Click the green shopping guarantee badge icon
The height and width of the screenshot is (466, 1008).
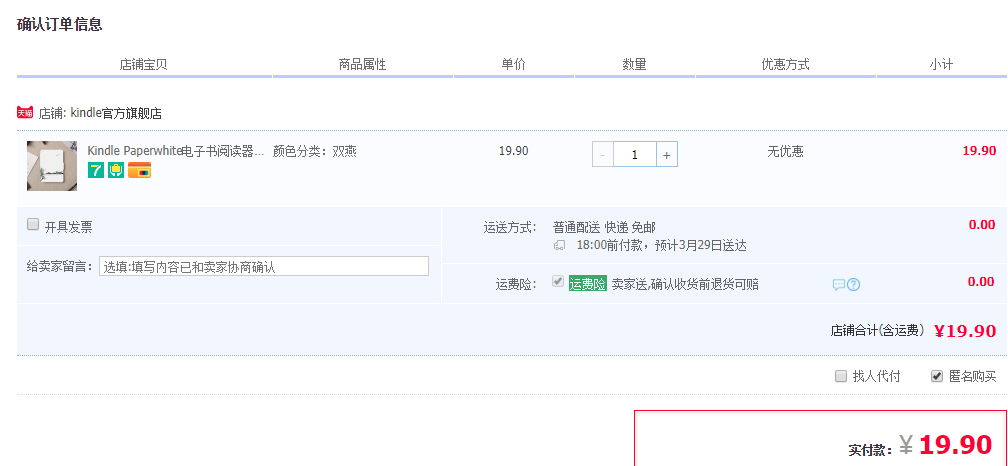coord(116,170)
